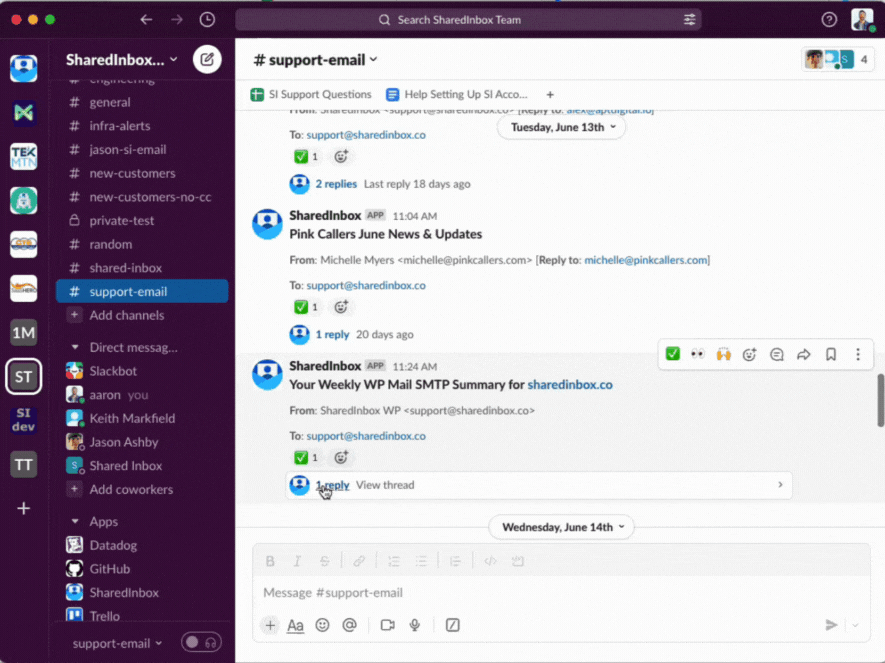The width and height of the screenshot is (885, 663).
Task: Click the Message #support-email input field
Action: pos(562,592)
